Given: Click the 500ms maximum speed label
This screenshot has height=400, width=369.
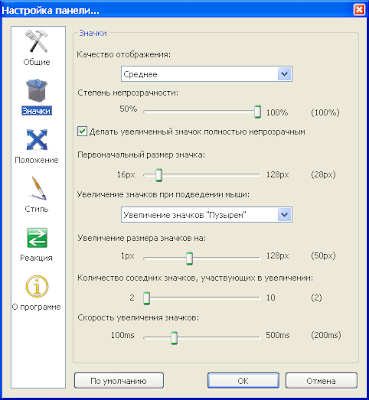Looking at the screenshot, I should (x=277, y=335).
